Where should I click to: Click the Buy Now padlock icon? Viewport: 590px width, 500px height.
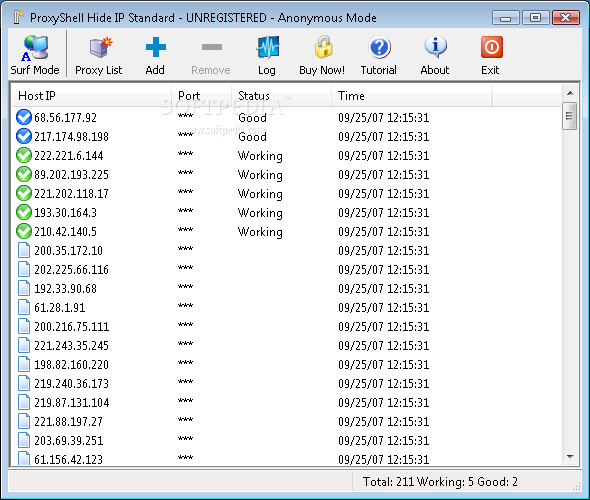pyautogui.click(x=323, y=47)
